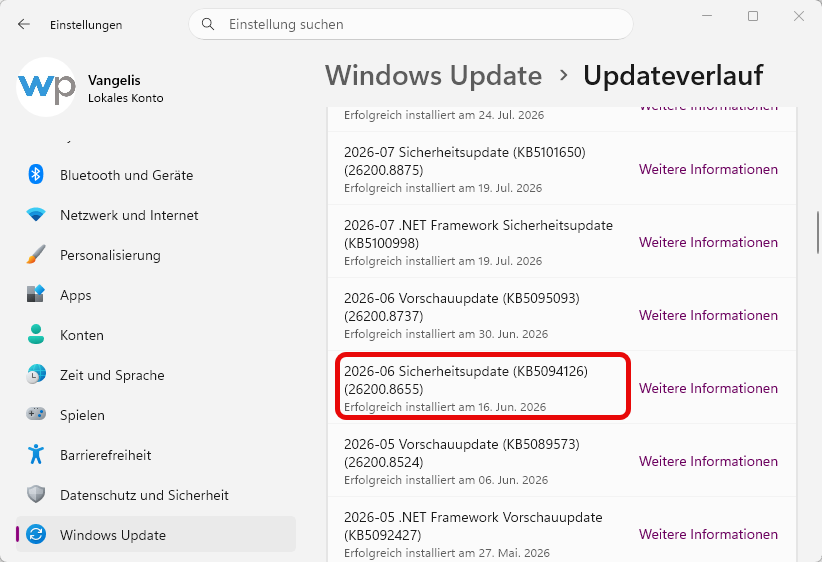Click the Bluetooth icon in sidebar
This screenshot has width=822, height=562.
[x=36, y=174]
